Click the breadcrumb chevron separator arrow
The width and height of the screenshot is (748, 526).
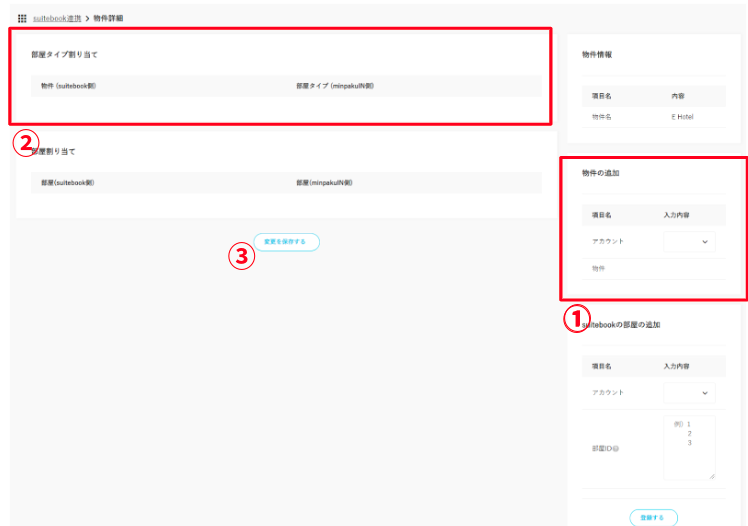coord(87,18)
